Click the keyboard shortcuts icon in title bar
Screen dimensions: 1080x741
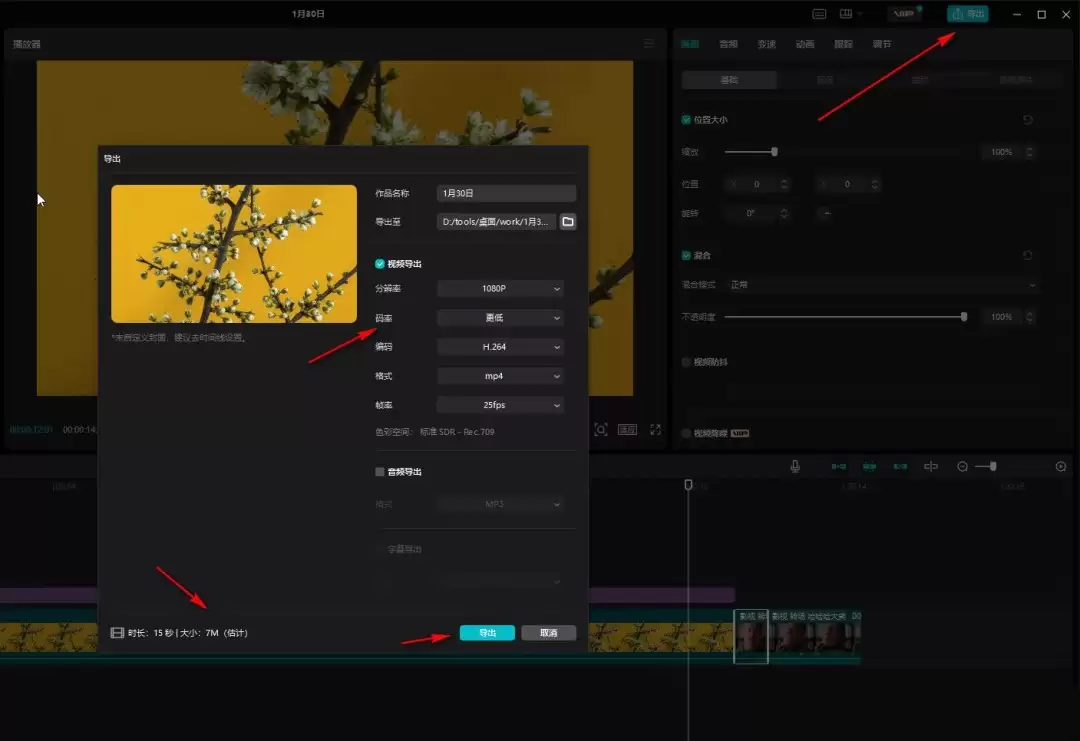coord(819,14)
